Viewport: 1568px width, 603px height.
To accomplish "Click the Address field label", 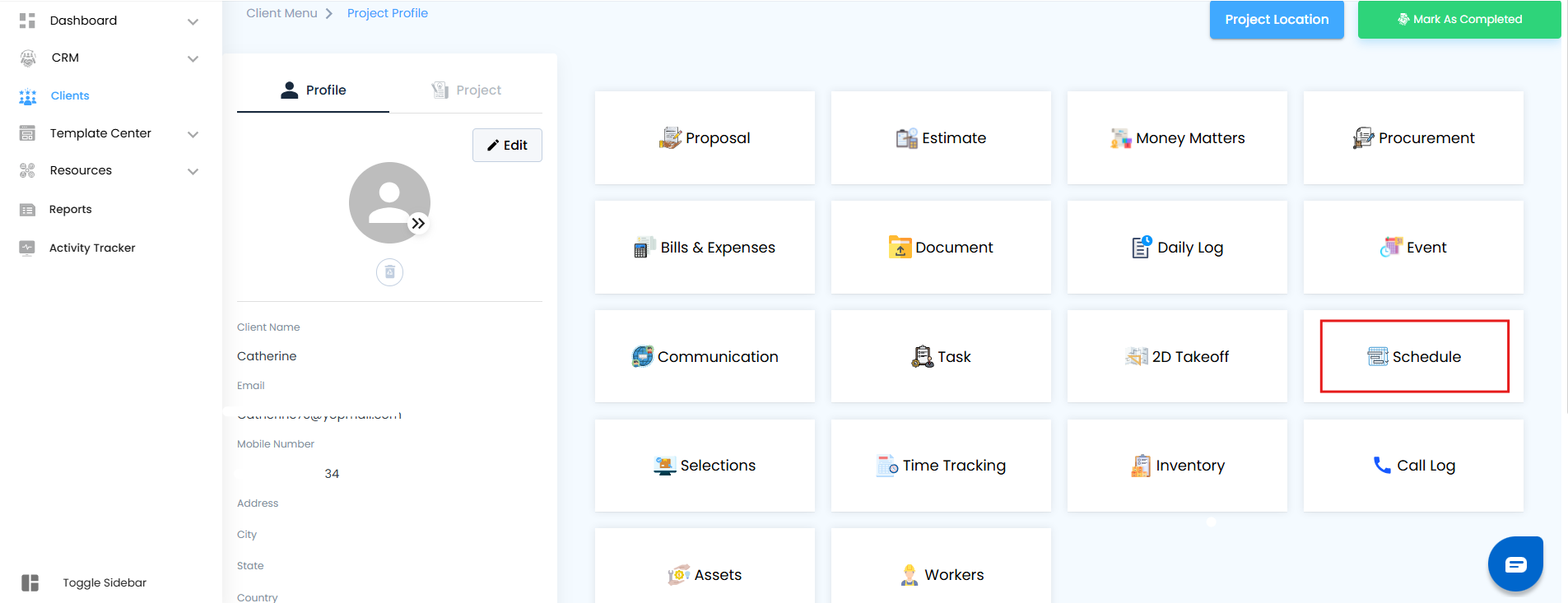I will [258, 503].
